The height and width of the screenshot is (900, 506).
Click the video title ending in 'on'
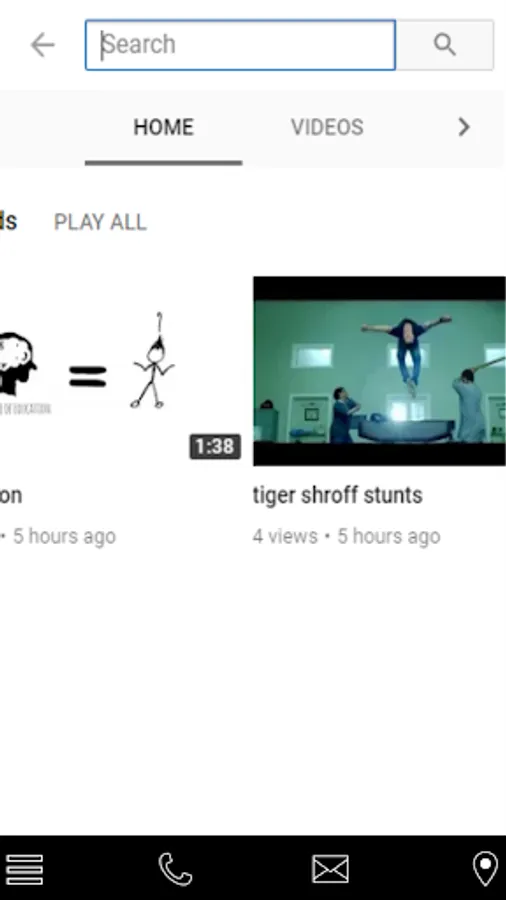[11, 495]
